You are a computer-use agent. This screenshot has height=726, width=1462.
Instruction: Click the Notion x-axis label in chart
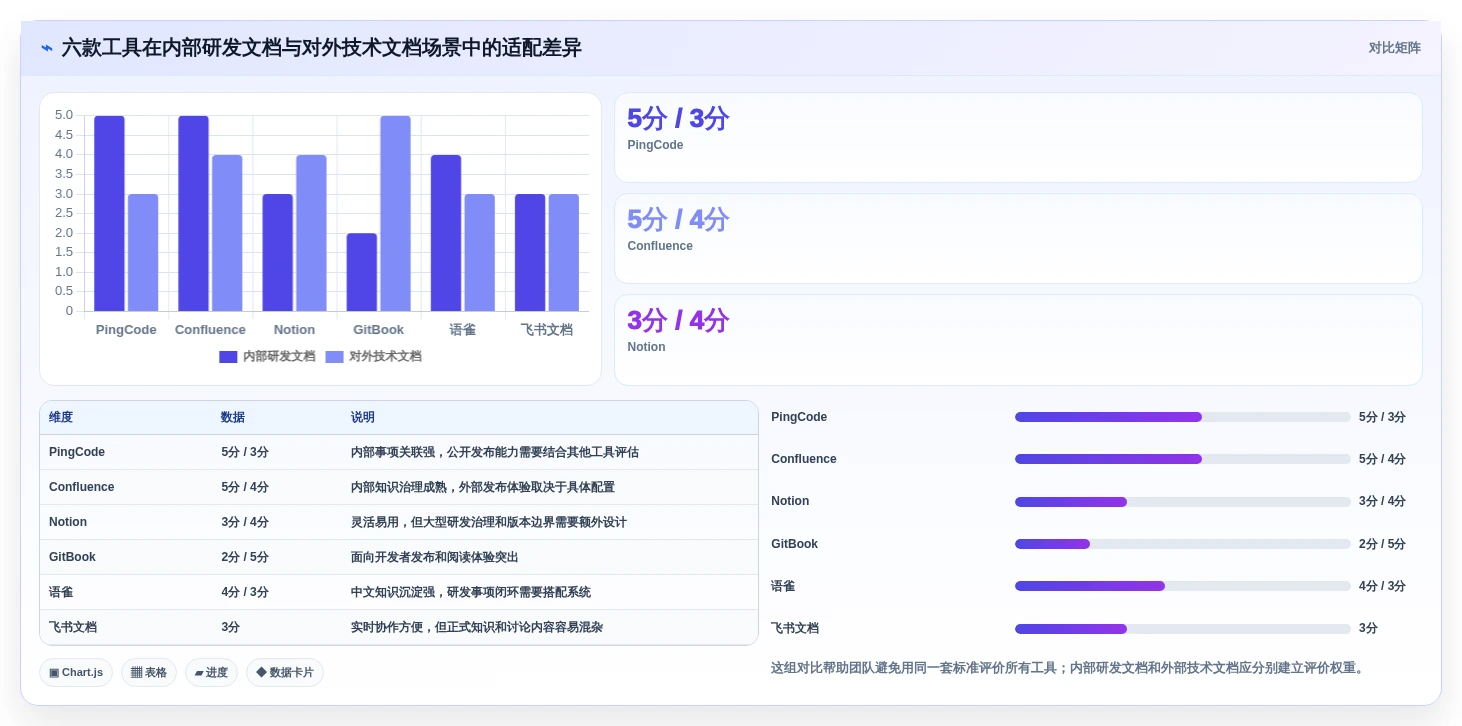[294, 330]
